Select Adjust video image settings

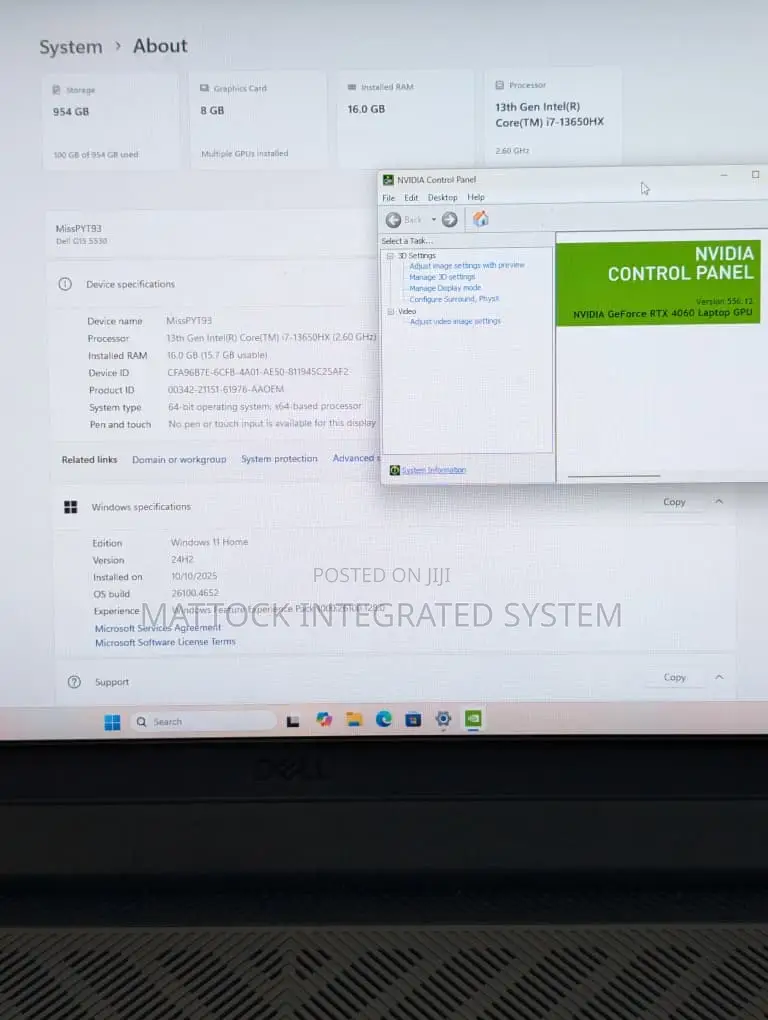[x=455, y=321]
